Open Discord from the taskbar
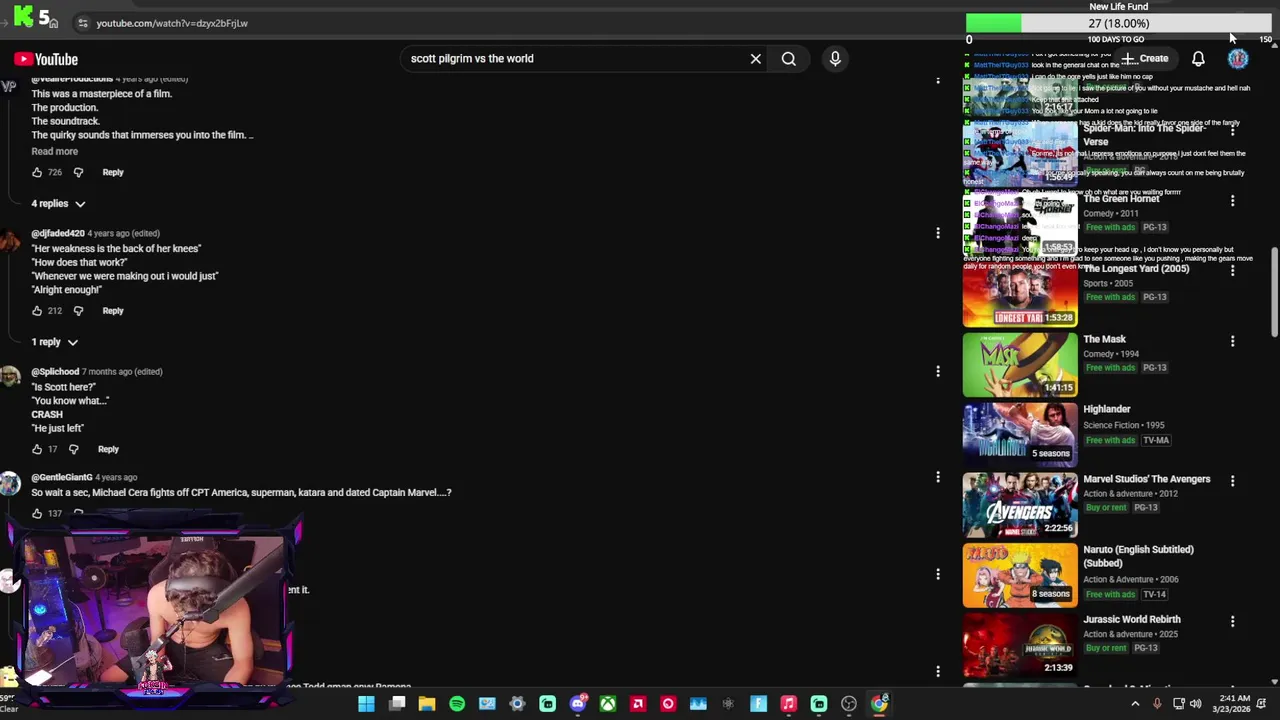 click(577, 704)
